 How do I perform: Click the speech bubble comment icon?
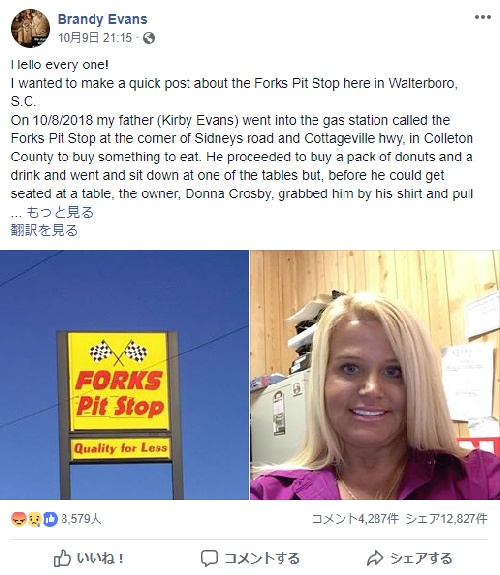209,558
